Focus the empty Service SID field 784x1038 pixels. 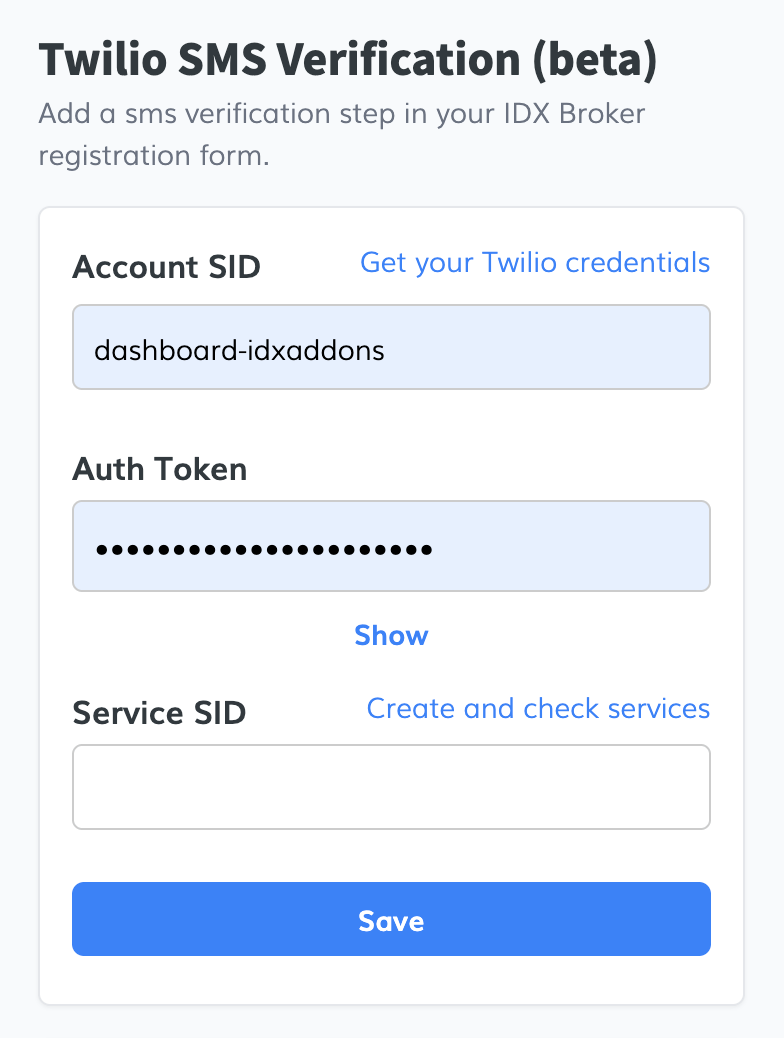click(391, 787)
